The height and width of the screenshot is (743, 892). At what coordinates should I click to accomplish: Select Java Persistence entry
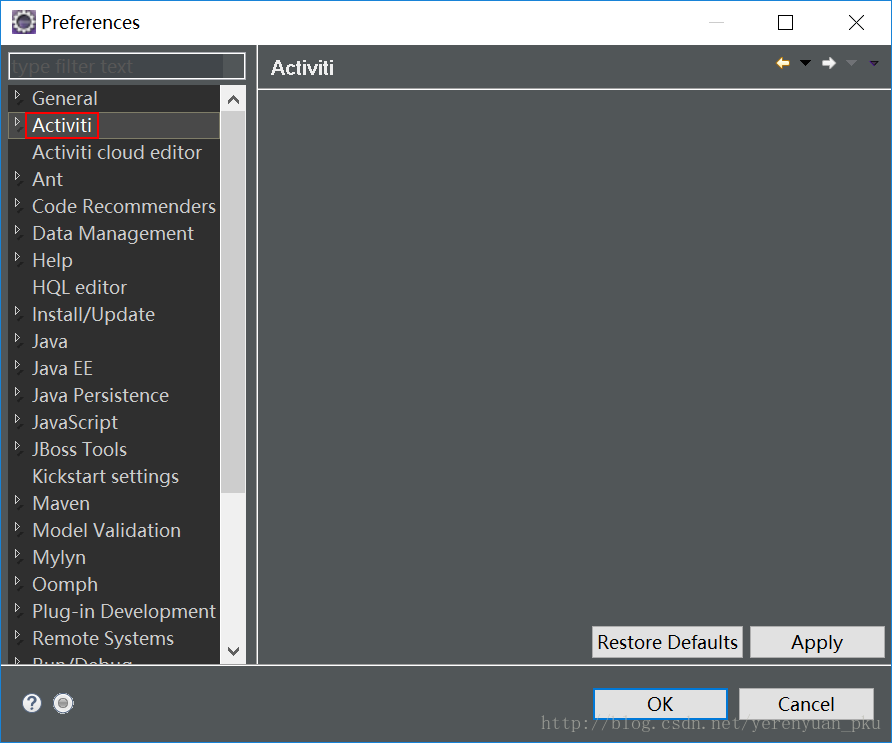pos(101,395)
